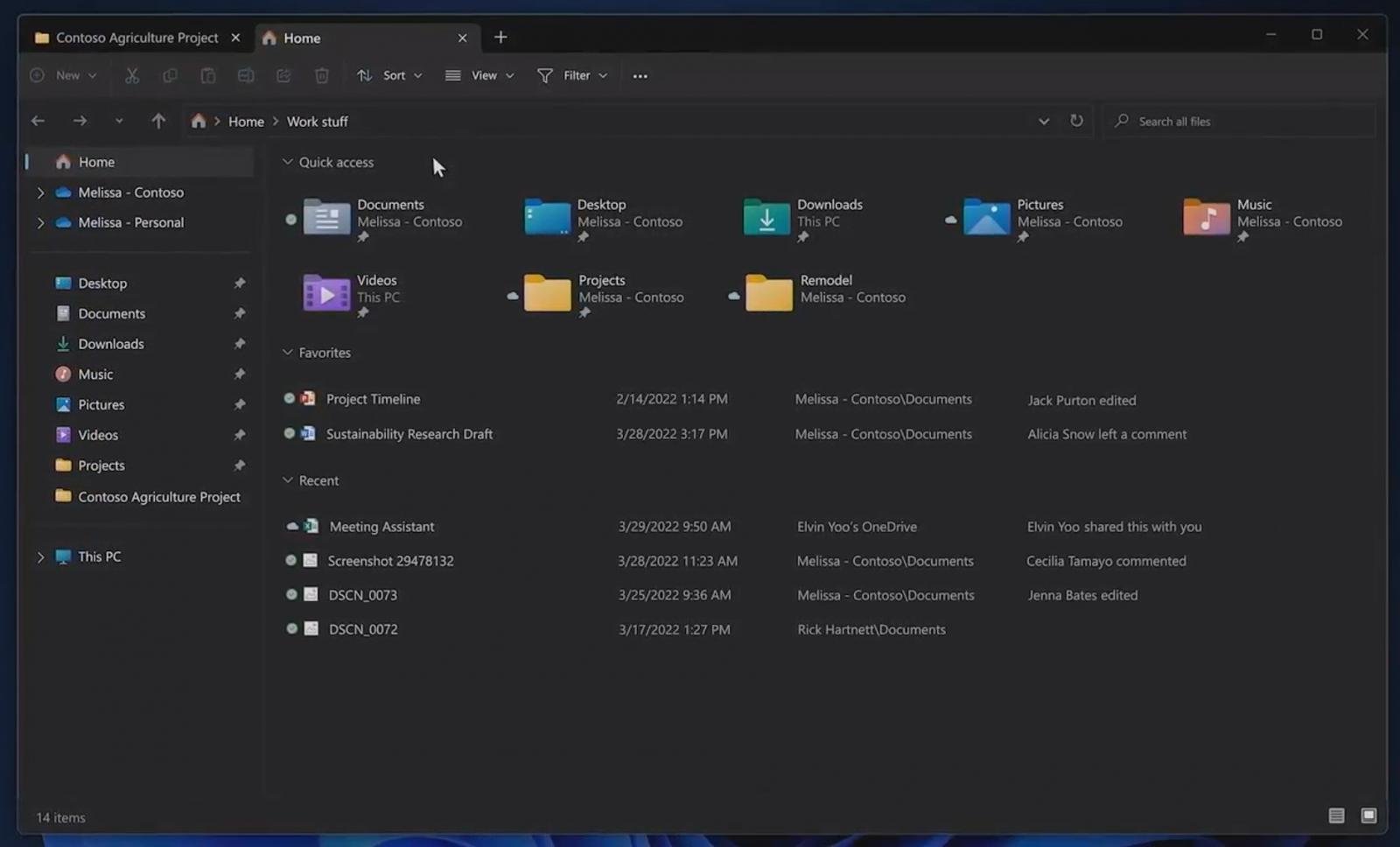This screenshot has width=1400, height=847.
Task: Switch to details view layout icon
Action: 1336,815
